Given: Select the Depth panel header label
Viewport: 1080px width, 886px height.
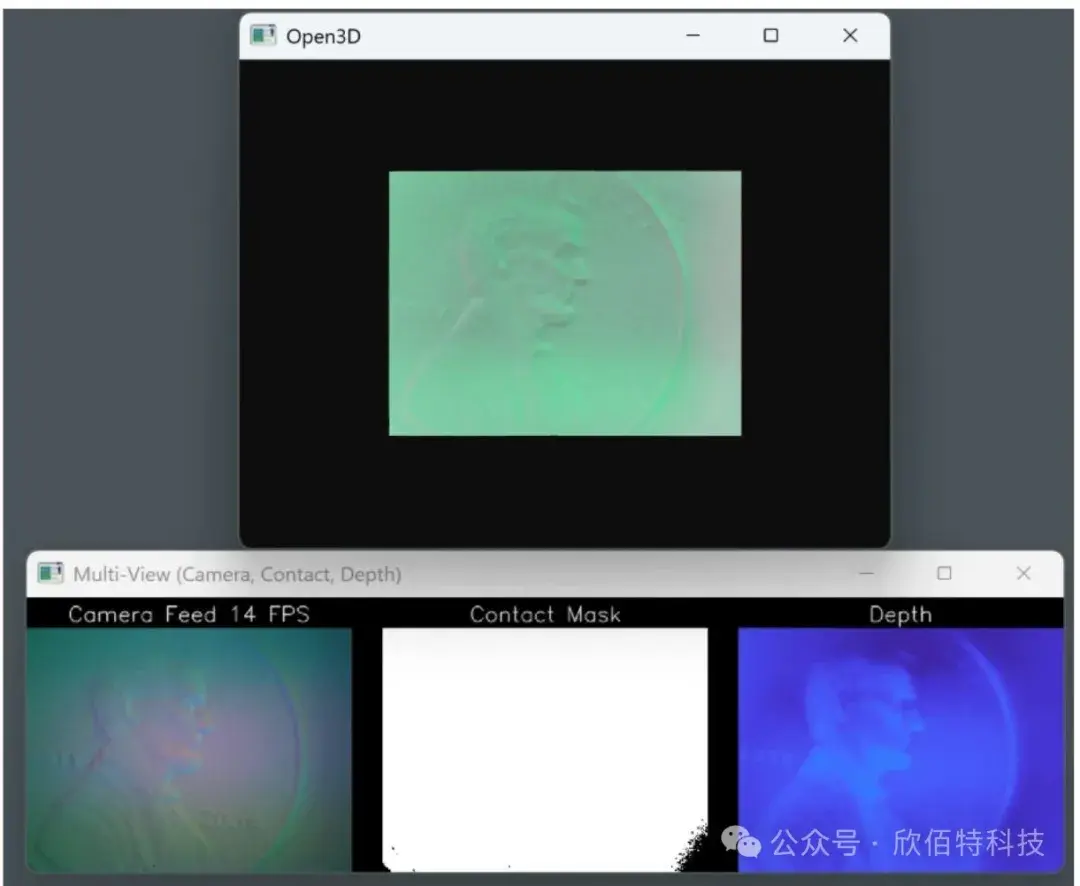Looking at the screenshot, I should click(x=900, y=615).
